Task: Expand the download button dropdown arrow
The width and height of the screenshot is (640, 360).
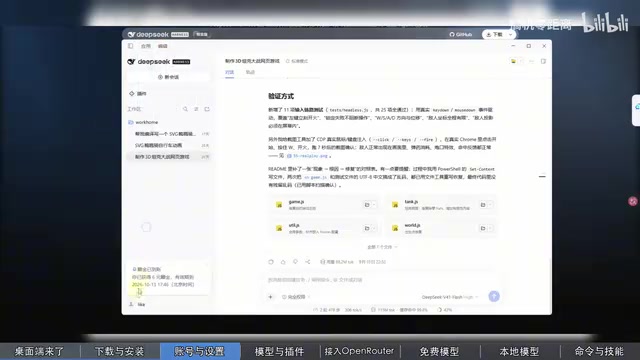Action: click(511, 34)
